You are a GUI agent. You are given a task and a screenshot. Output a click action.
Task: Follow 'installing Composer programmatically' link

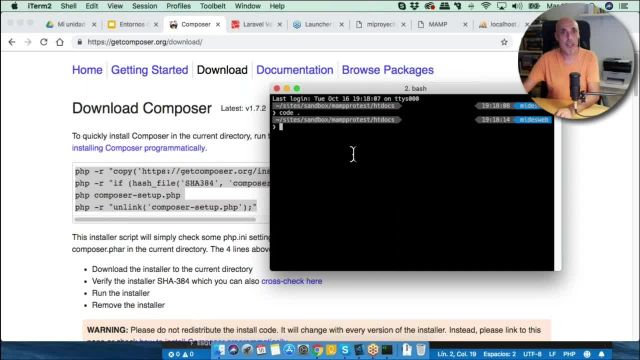[x=139, y=148]
